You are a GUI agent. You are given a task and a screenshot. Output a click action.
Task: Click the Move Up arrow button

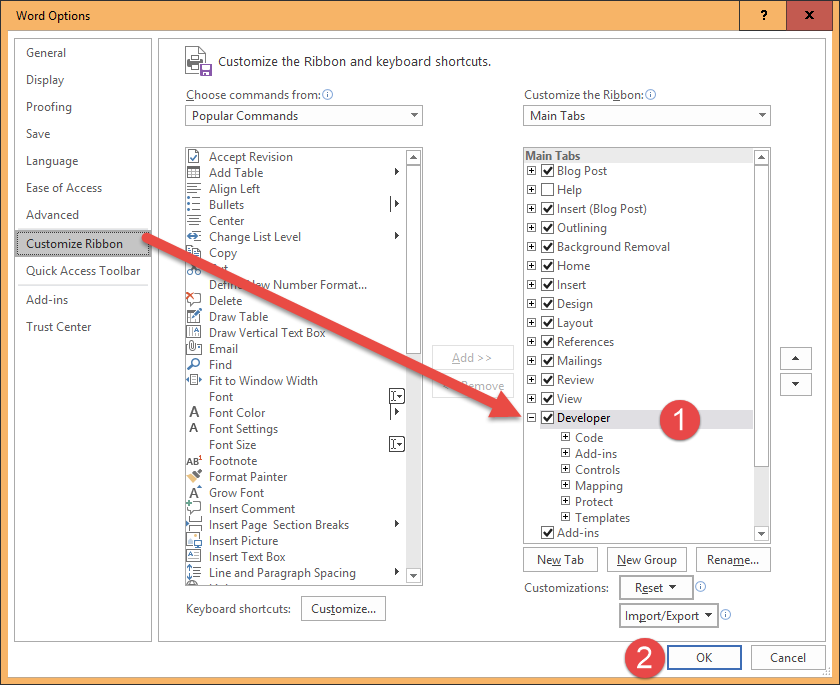[x=796, y=358]
